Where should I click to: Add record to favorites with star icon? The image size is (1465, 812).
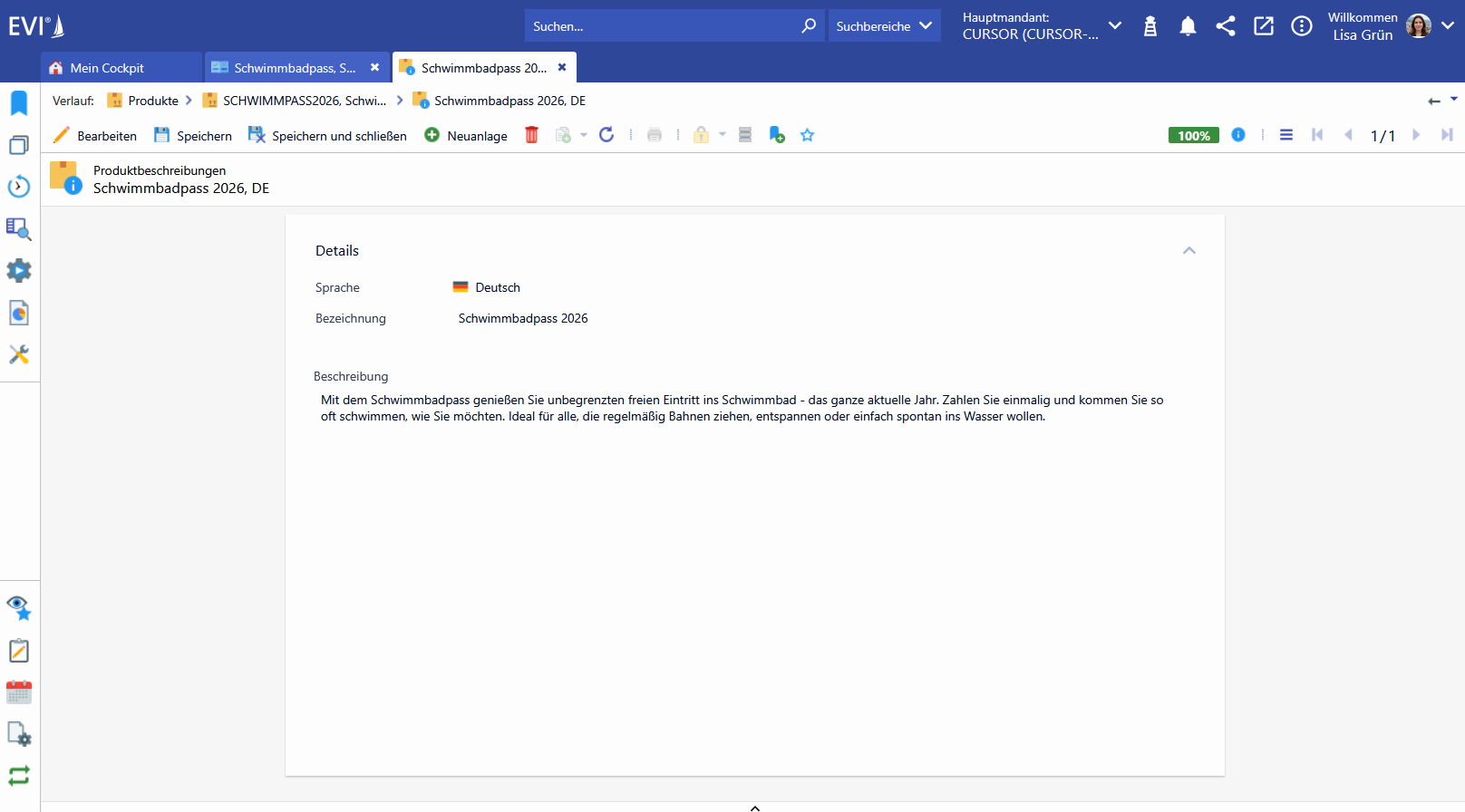807,135
